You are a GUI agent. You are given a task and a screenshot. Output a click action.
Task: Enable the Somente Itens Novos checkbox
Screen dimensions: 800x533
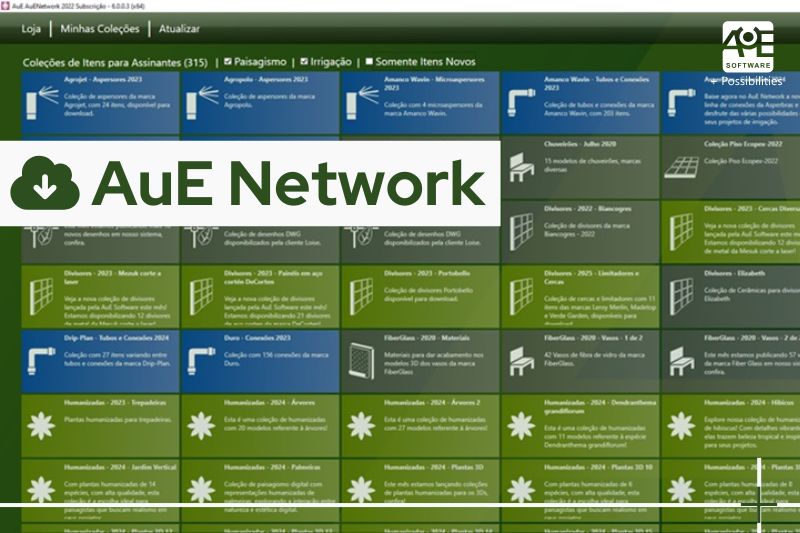click(x=370, y=62)
